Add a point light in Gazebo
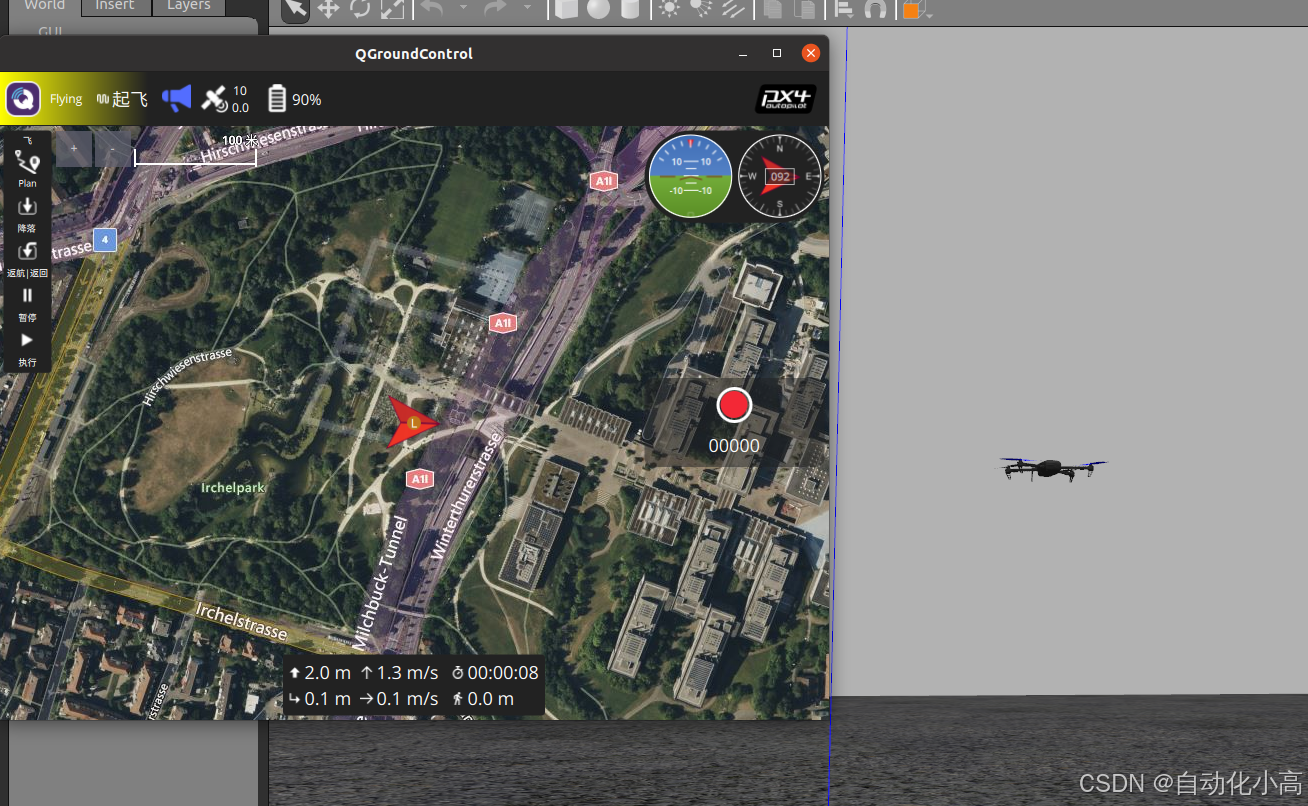Viewport: 1308px width, 806px height. coord(669,9)
